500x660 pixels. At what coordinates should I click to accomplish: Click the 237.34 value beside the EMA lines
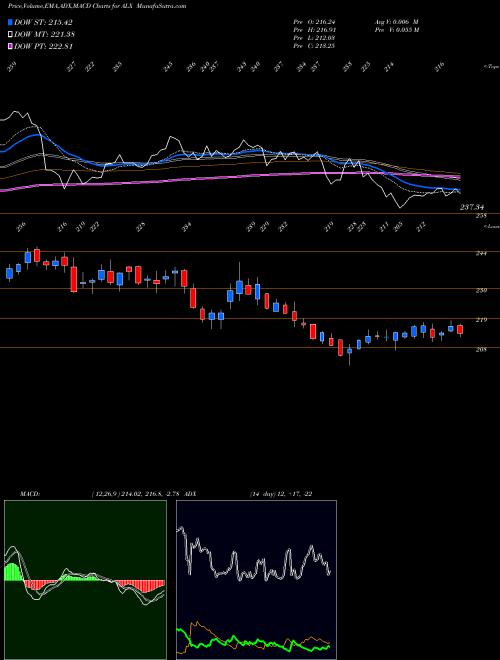pyautogui.click(x=472, y=207)
